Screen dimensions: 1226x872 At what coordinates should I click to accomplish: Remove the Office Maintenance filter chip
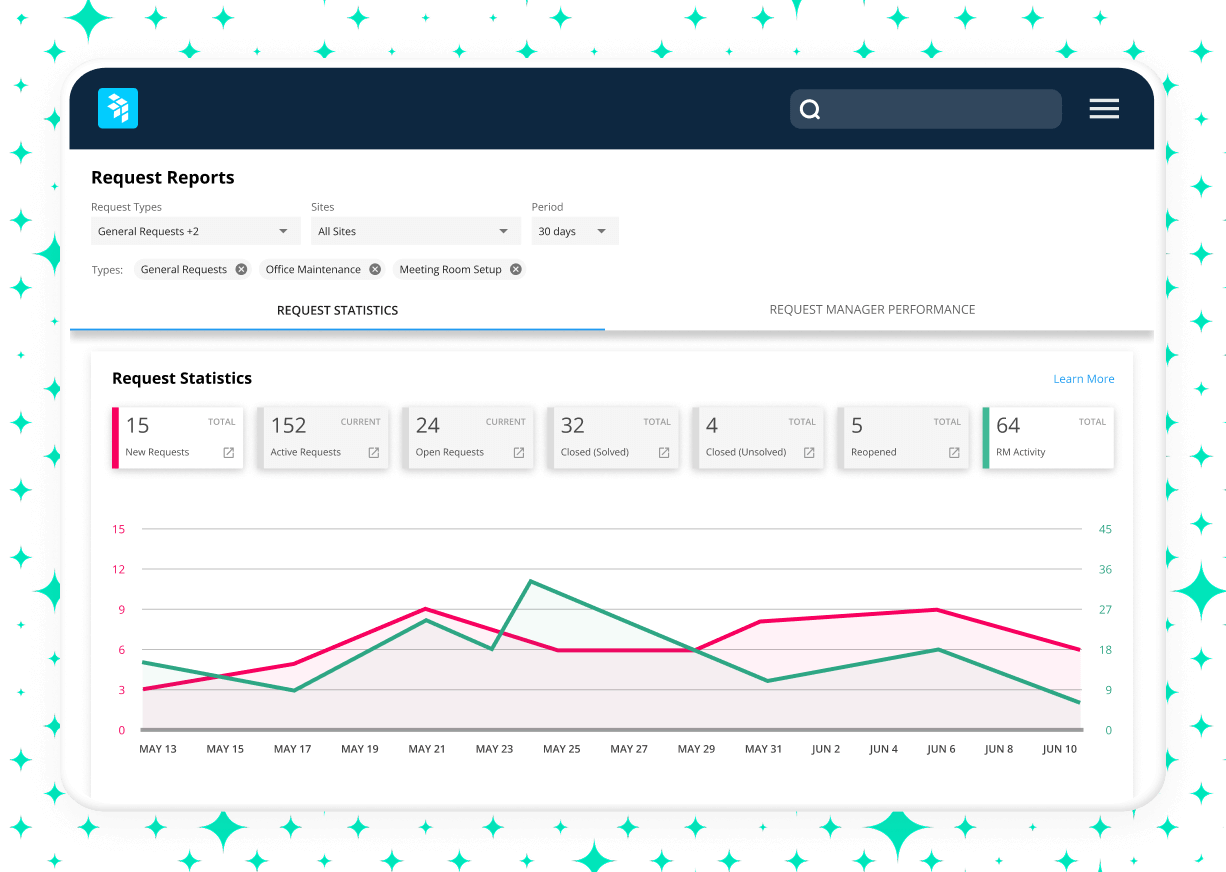[375, 269]
